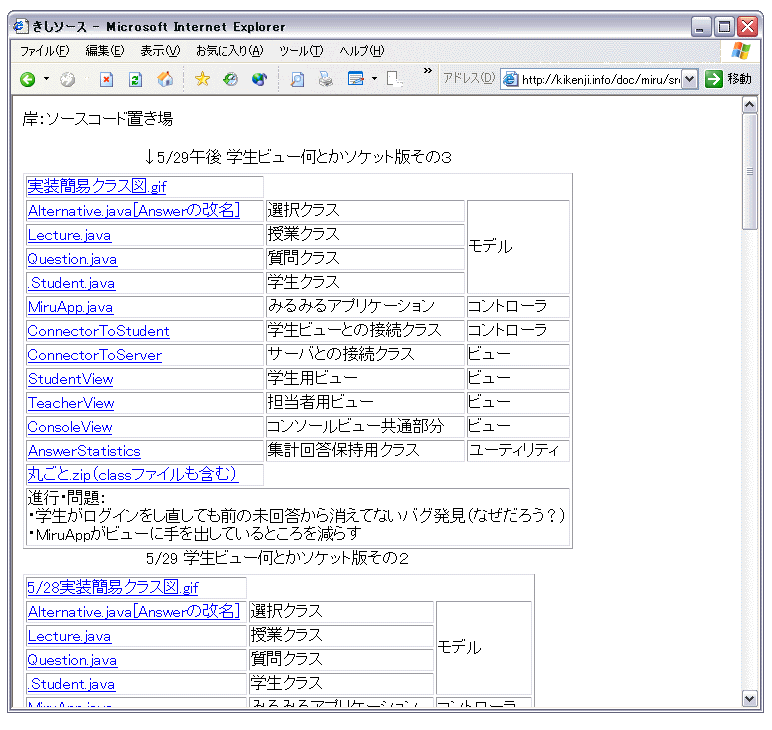
Task: Open the ツール(T) menu
Action: point(301,51)
